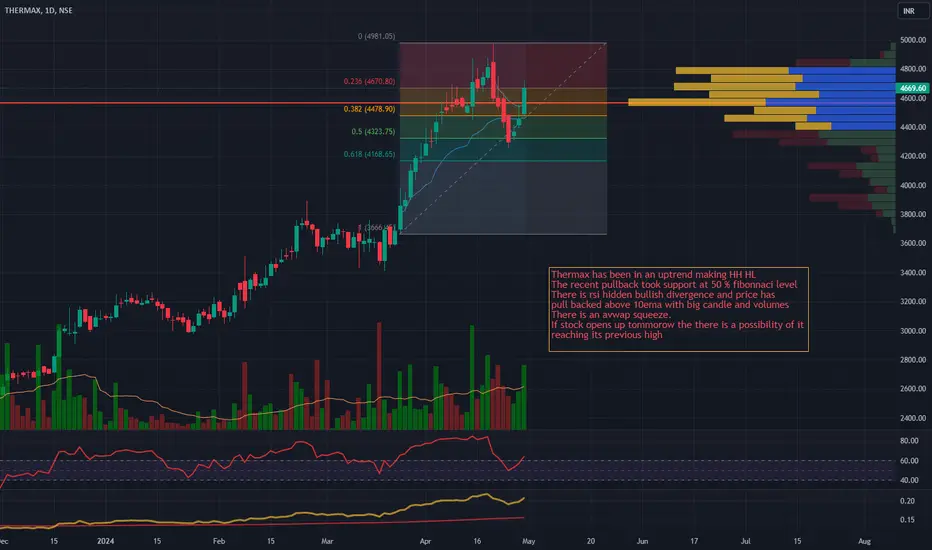Viewport: 932px width, 550px height.
Task: Click the 3800.00 price axis label
Action: [x=913, y=214]
